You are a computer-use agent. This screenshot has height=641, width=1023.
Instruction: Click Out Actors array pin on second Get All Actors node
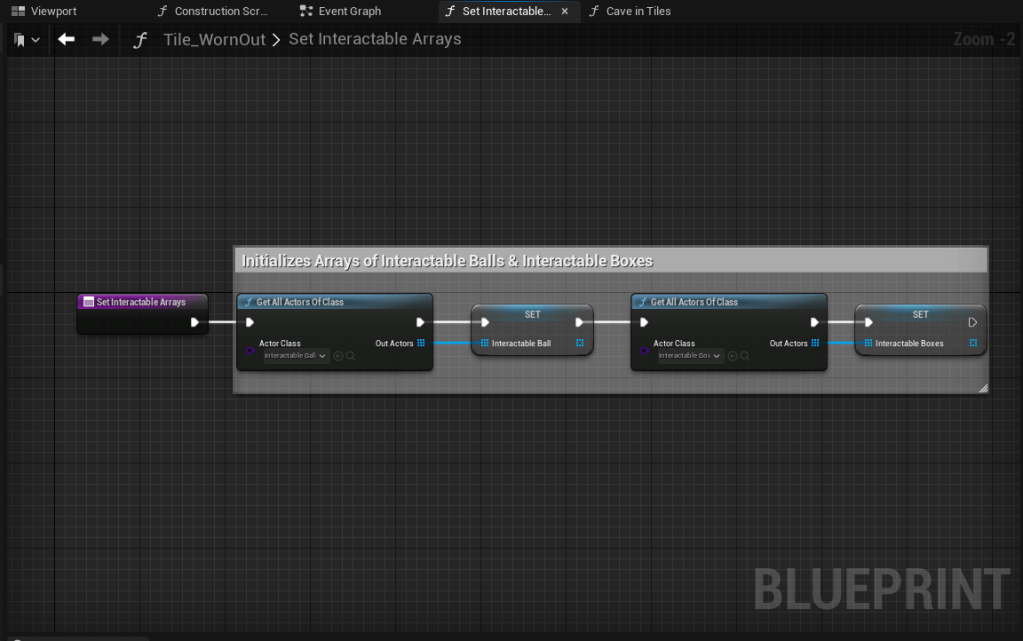(x=815, y=343)
